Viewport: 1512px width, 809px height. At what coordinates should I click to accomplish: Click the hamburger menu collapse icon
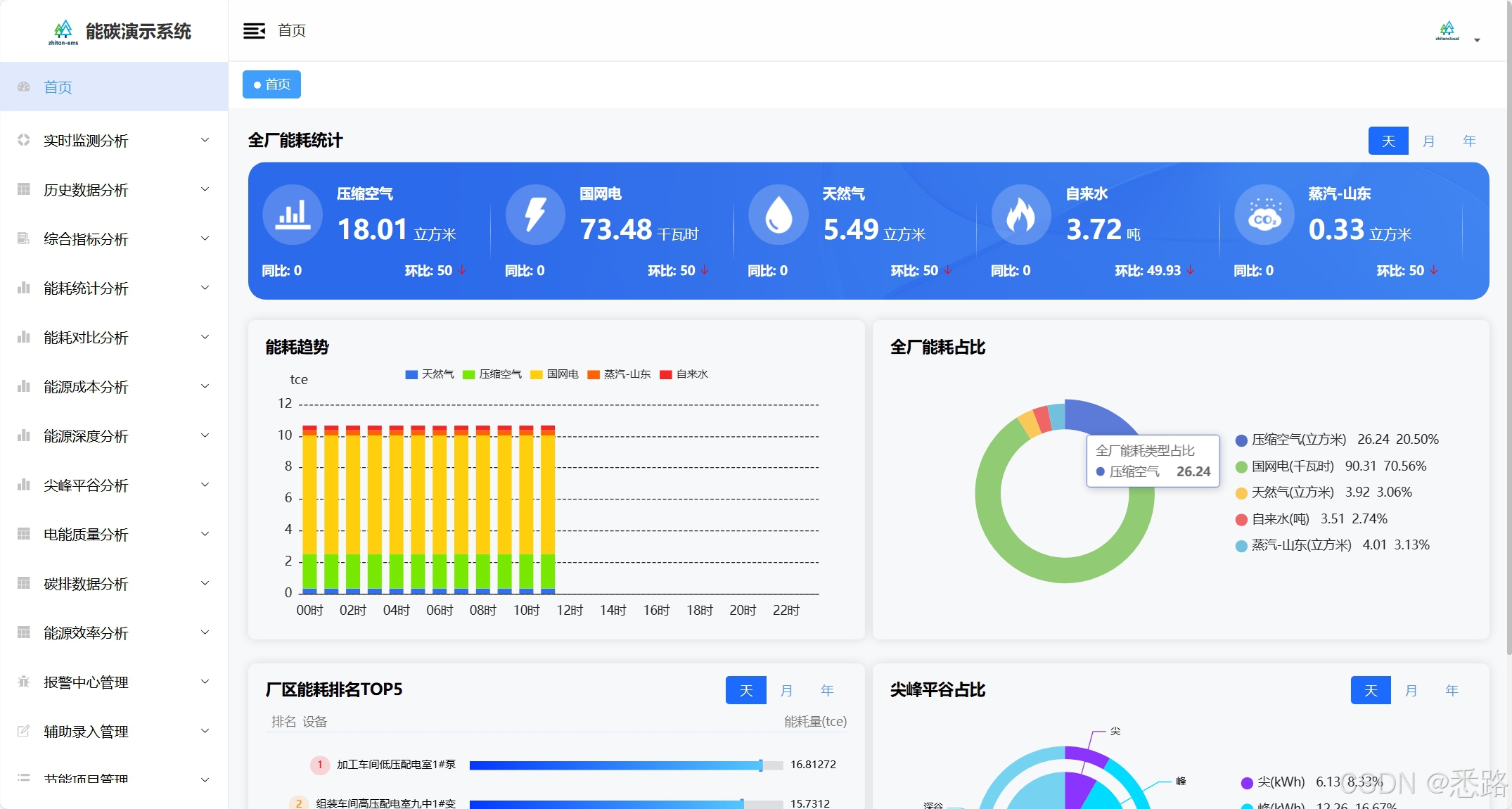click(x=254, y=31)
